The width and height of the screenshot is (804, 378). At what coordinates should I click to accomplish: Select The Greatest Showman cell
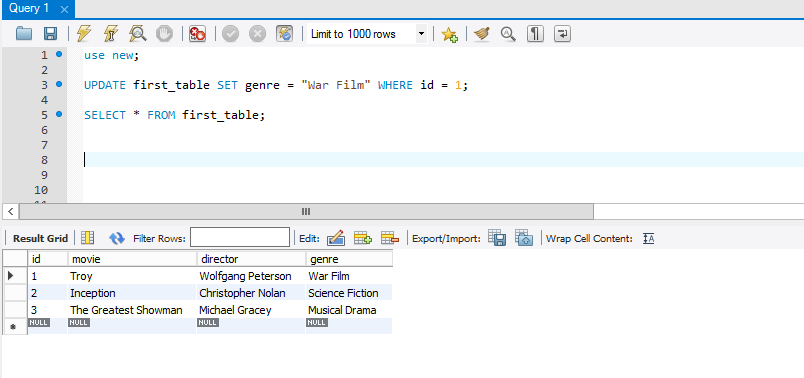132,310
